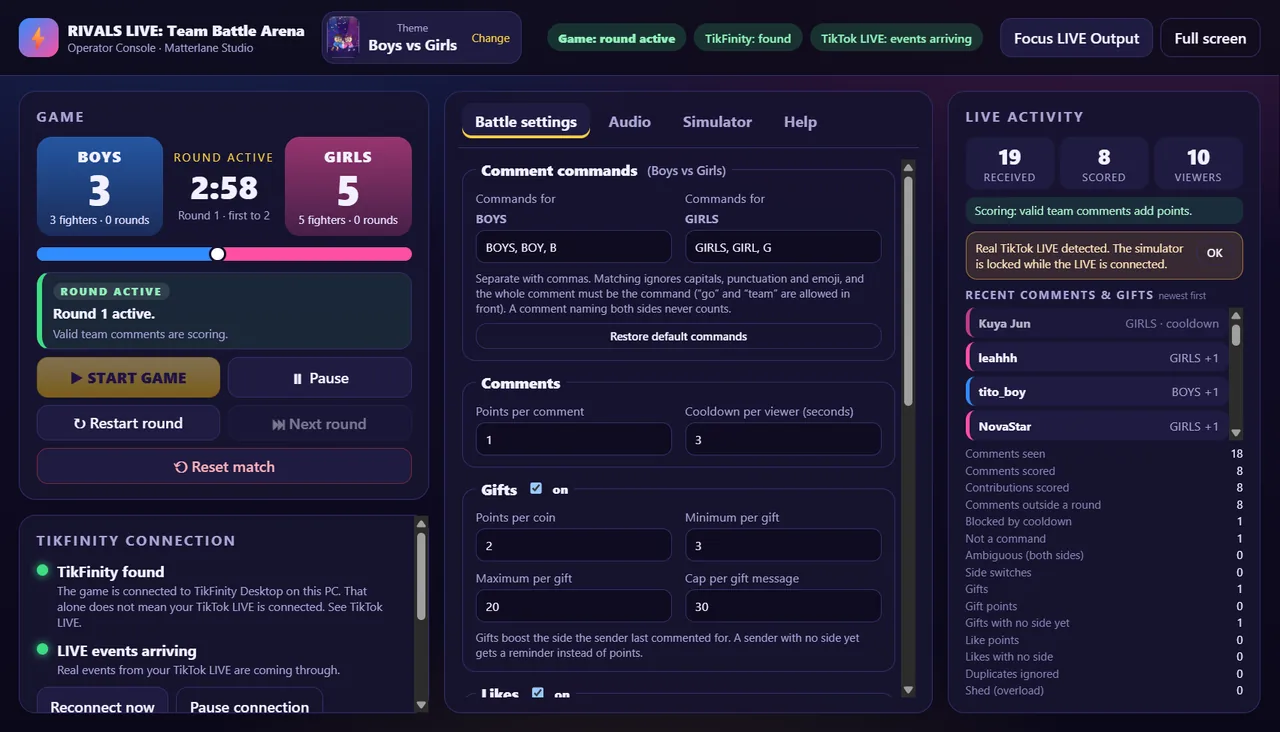Change the current theme
1280x732 pixels.
[490, 38]
